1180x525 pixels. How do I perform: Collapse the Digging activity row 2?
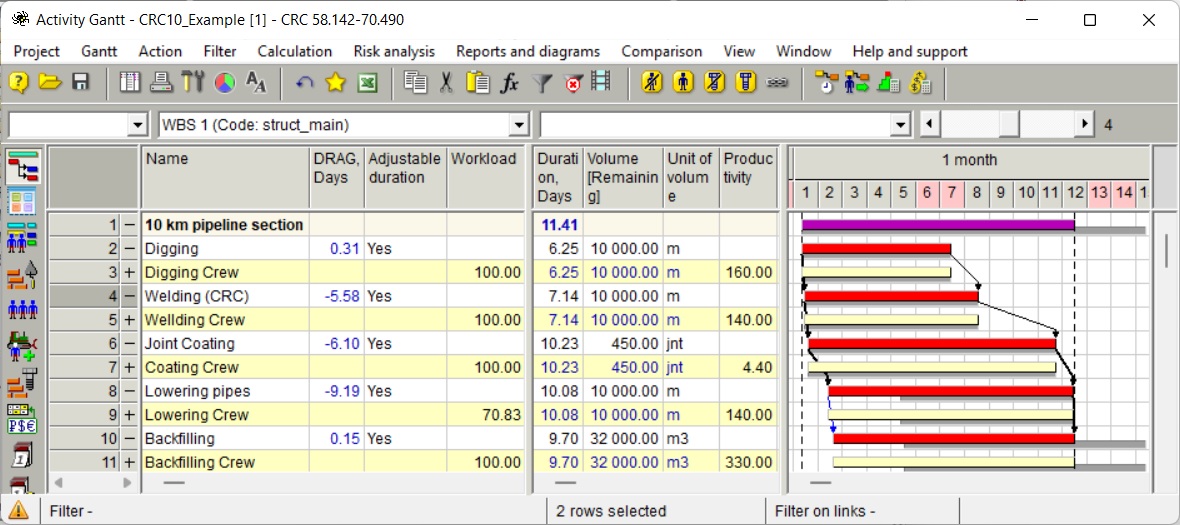point(129,248)
